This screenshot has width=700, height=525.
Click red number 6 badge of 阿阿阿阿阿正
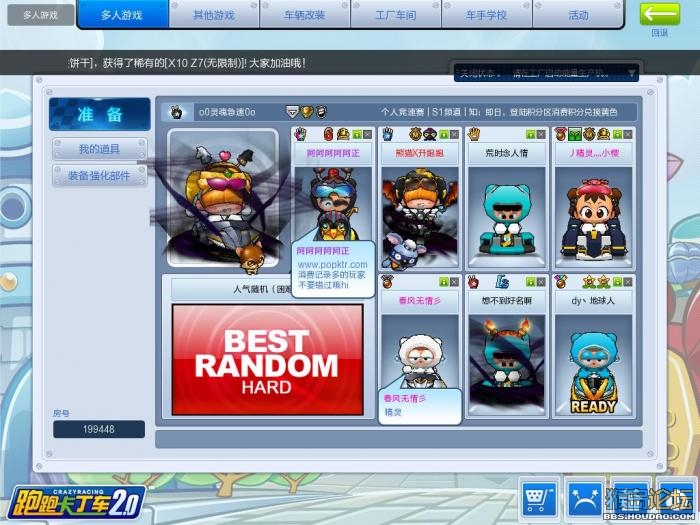tap(329, 134)
